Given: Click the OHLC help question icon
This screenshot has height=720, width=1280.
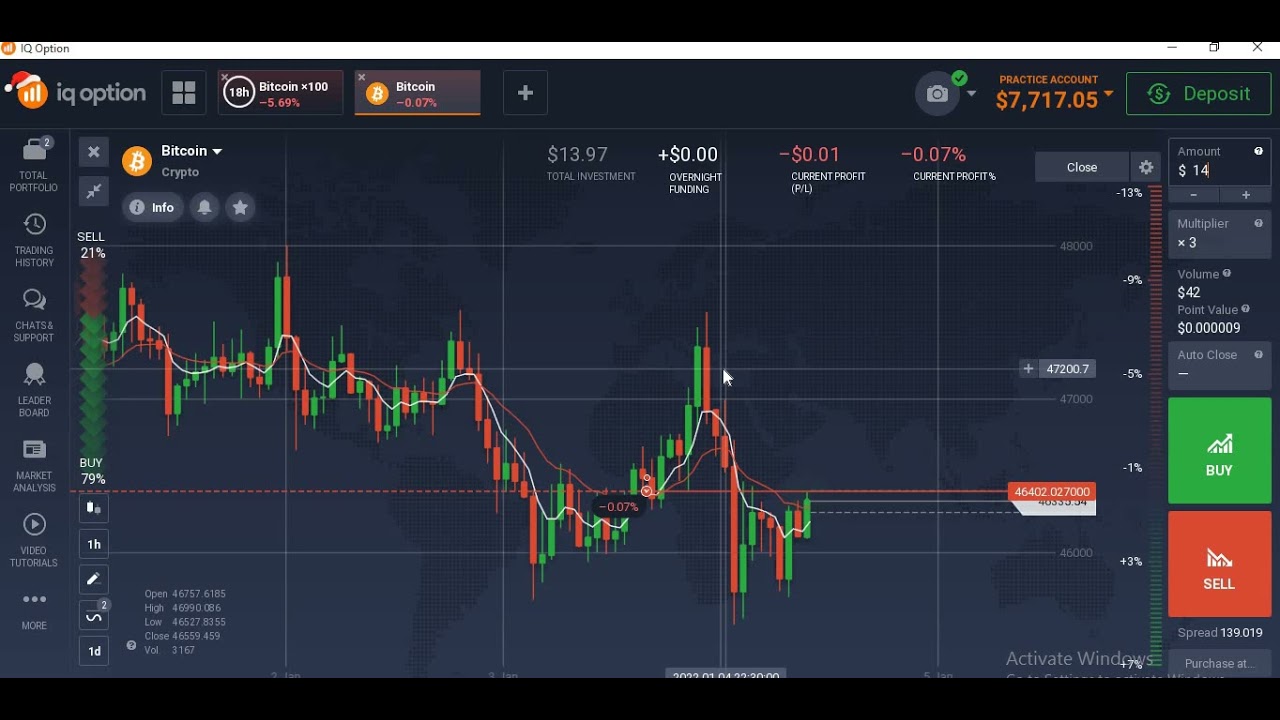Looking at the screenshot, I should click(131, 646).
